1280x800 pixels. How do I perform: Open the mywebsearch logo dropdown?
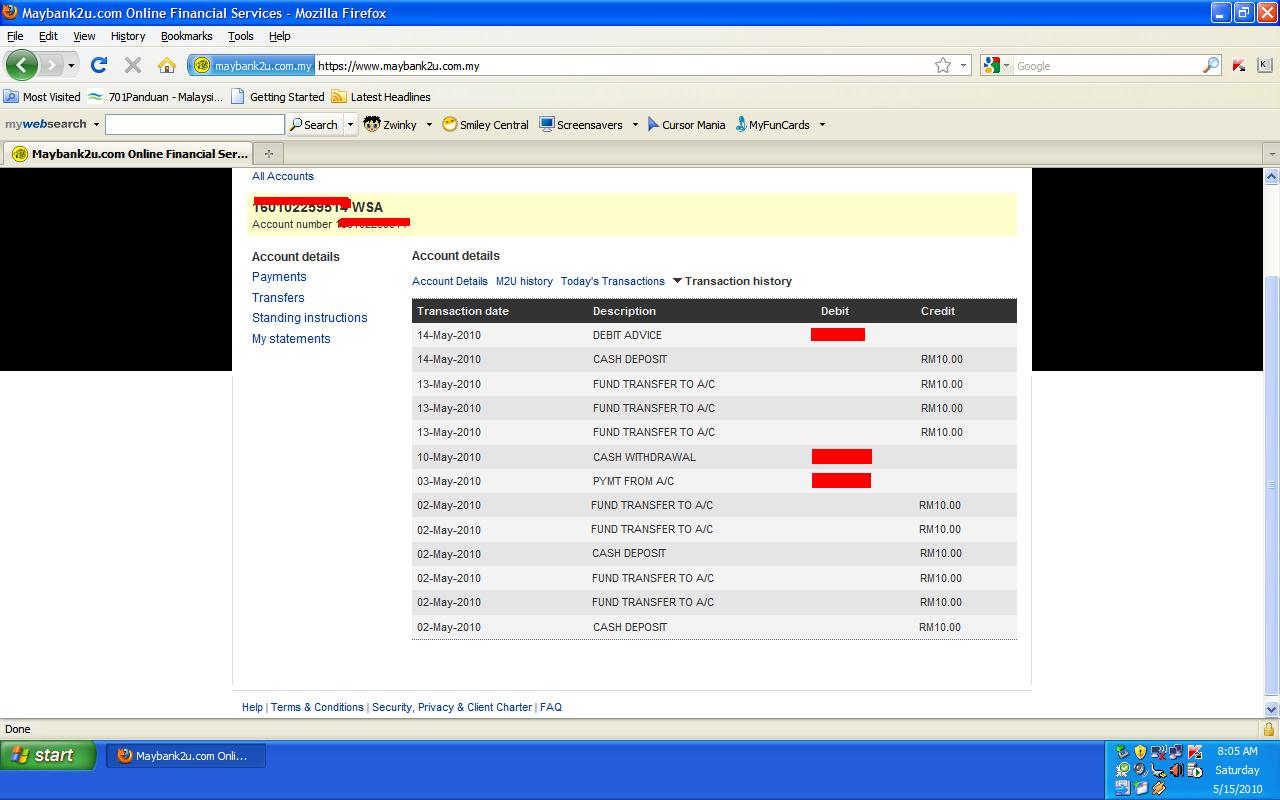click(x=96, y=124)
